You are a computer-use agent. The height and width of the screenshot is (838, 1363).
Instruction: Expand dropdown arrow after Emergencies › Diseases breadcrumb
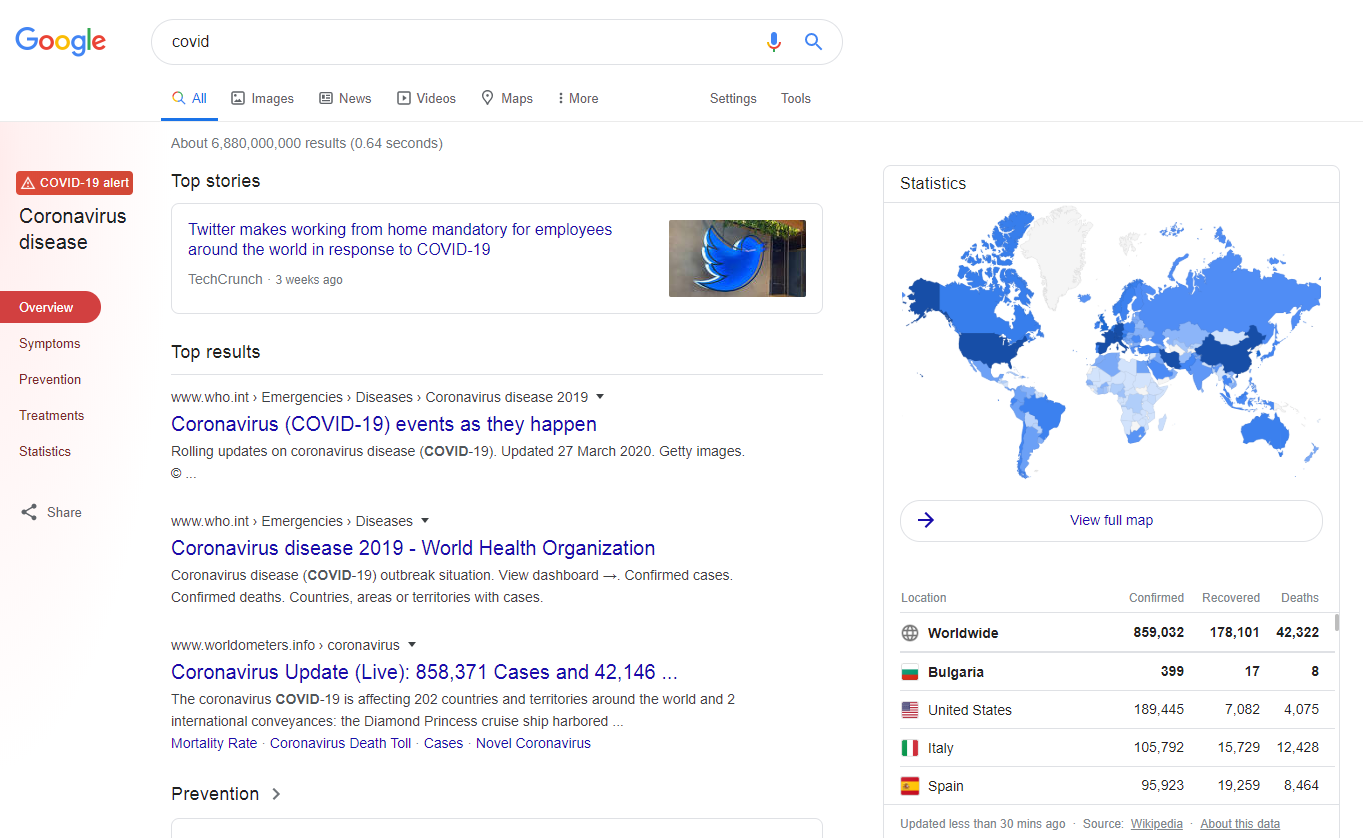(x=425, y=520)
